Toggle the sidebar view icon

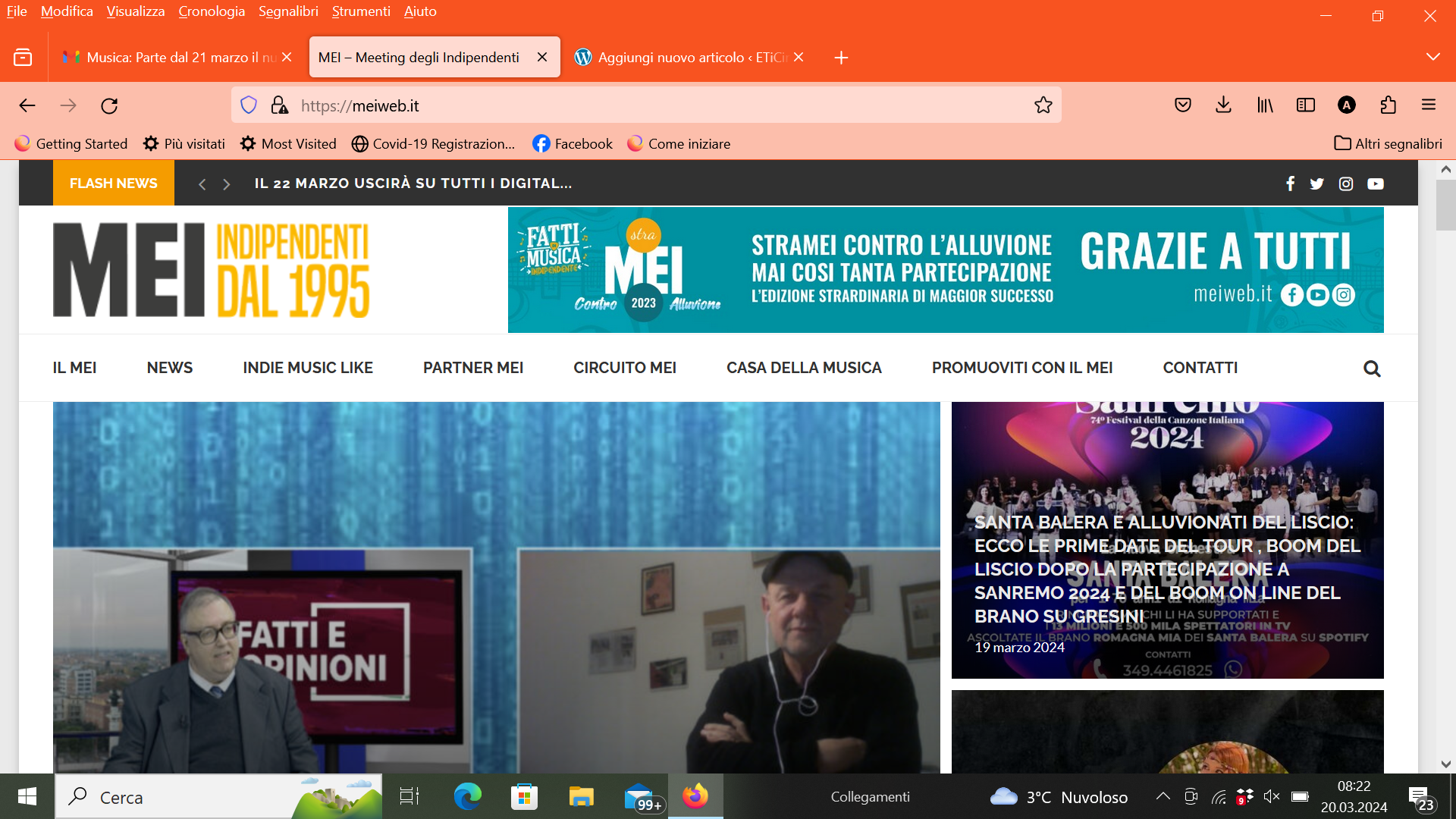pos(1306,105)
